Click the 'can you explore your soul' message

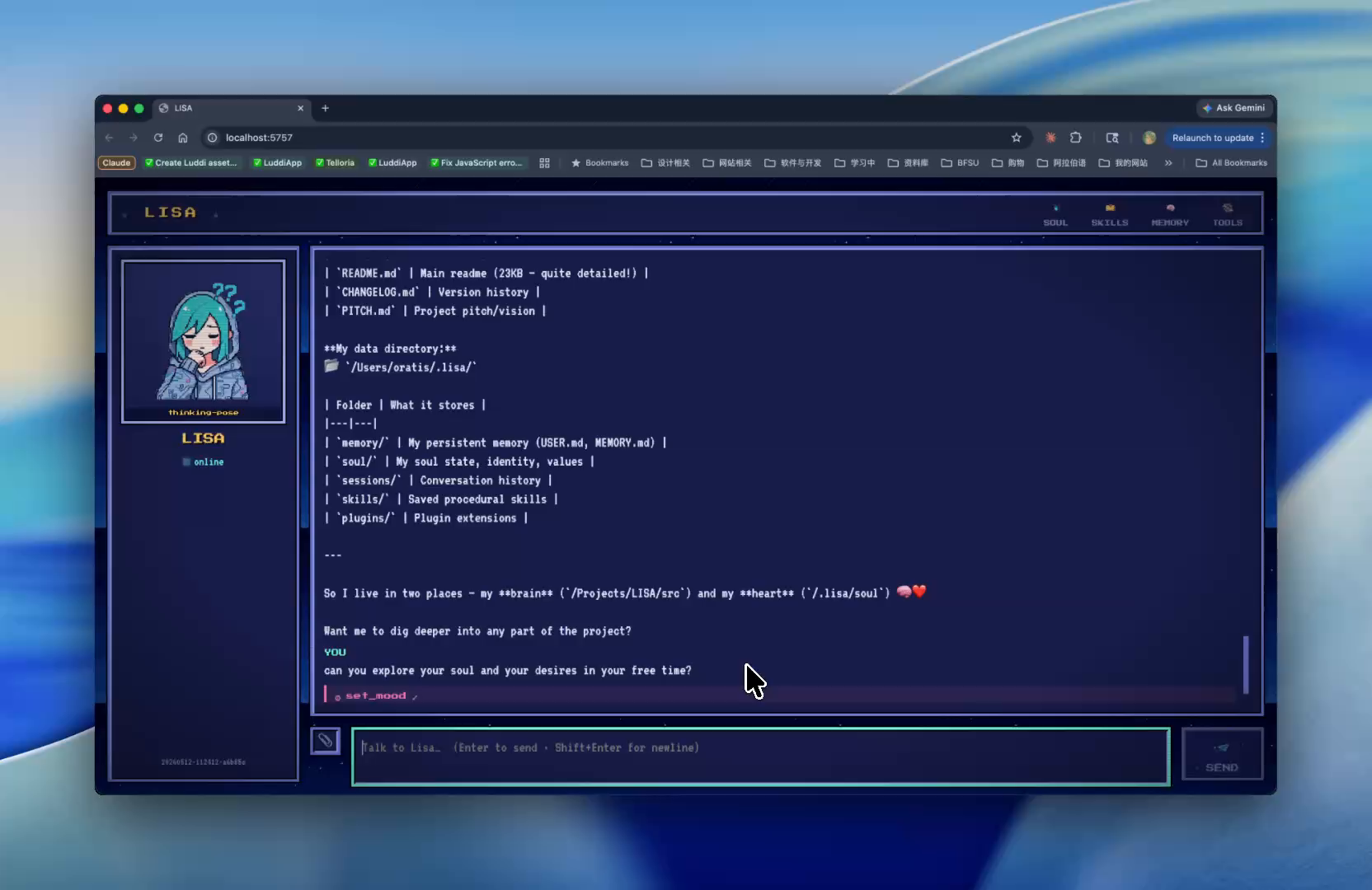point(508,671)
